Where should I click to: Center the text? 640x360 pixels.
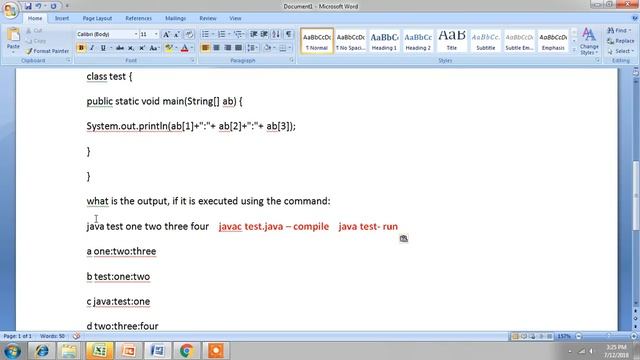tap(216, 48)
